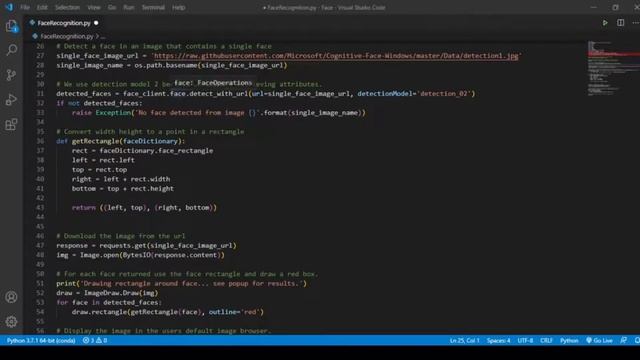The height and width of the screenshot is (360, 640).
Task: Click the requests.get call on line 47
Action: point(168,246)
